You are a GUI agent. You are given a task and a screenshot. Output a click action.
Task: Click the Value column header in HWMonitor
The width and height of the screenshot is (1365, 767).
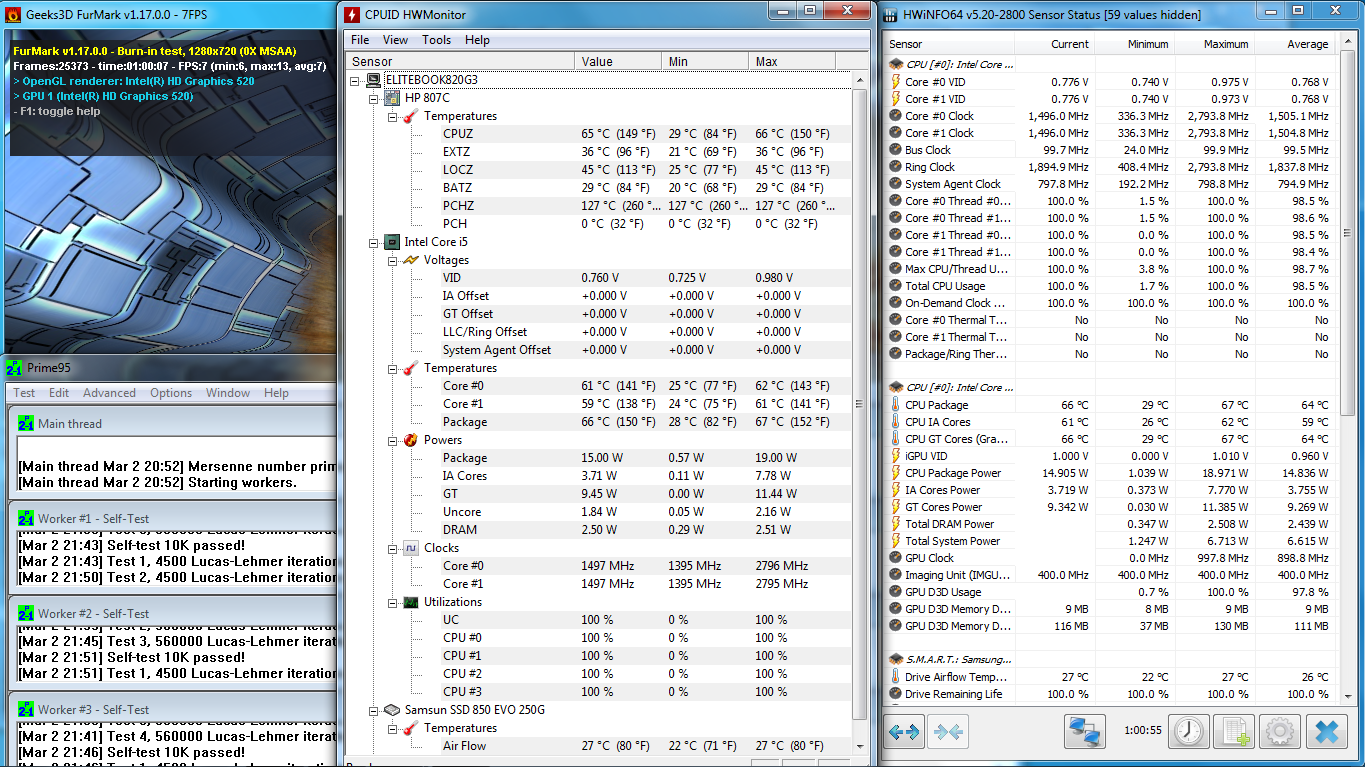[x=618, y=61]
